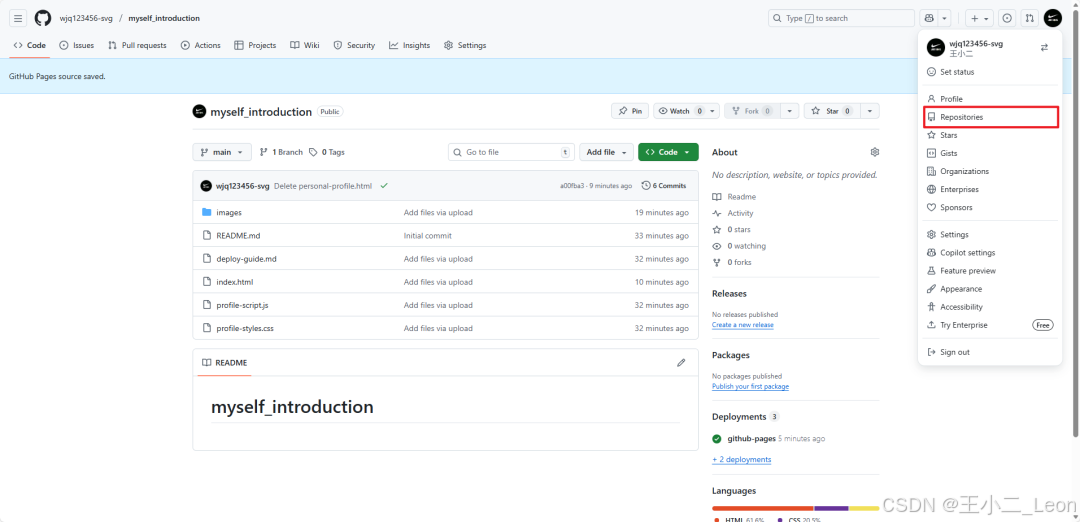
Task: Select Organizations in user menu
Action: (x=990, y=171)
